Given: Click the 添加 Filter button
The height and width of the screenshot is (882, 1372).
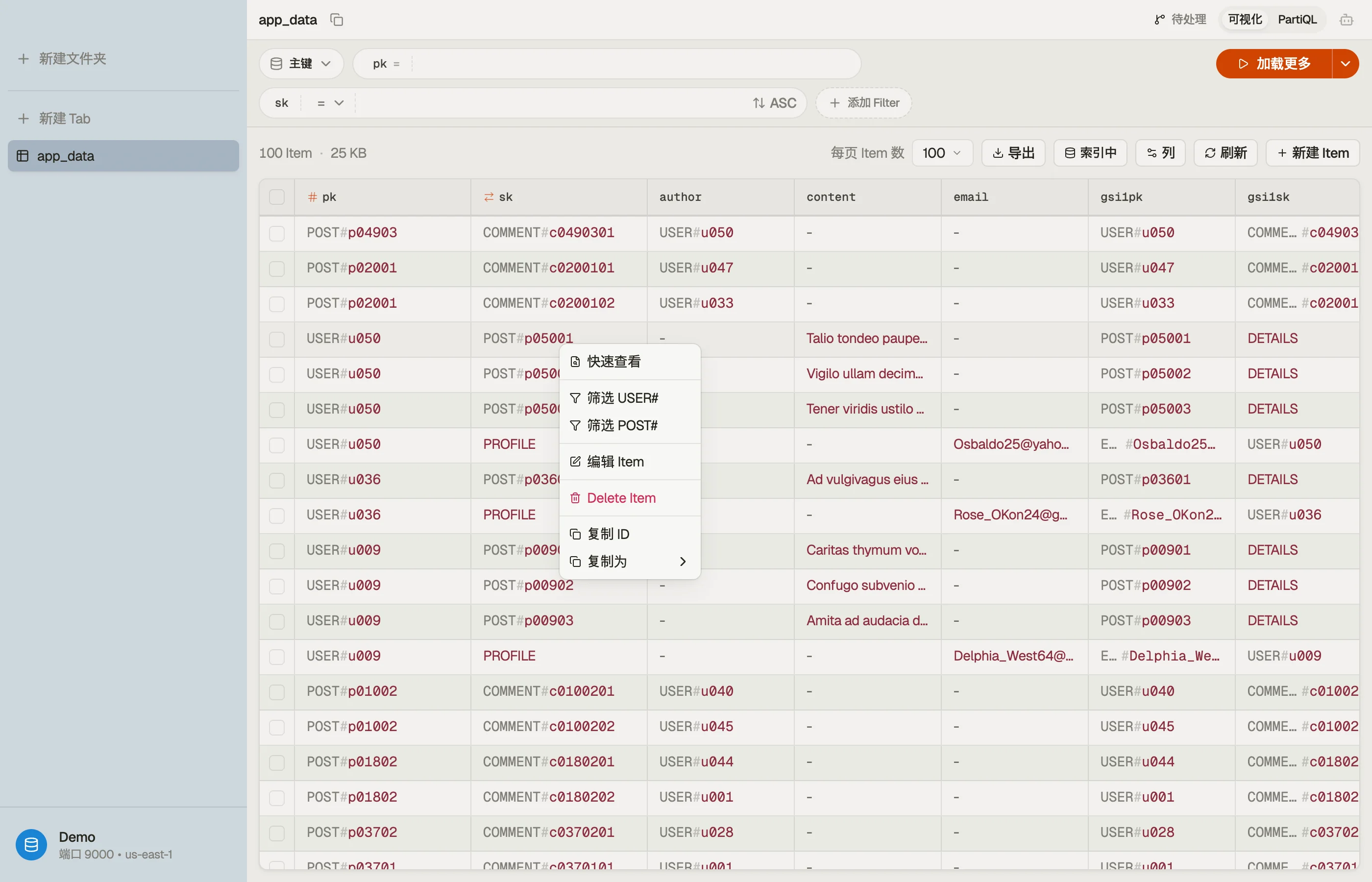Looking at the screenshot, I should [863, 103].
